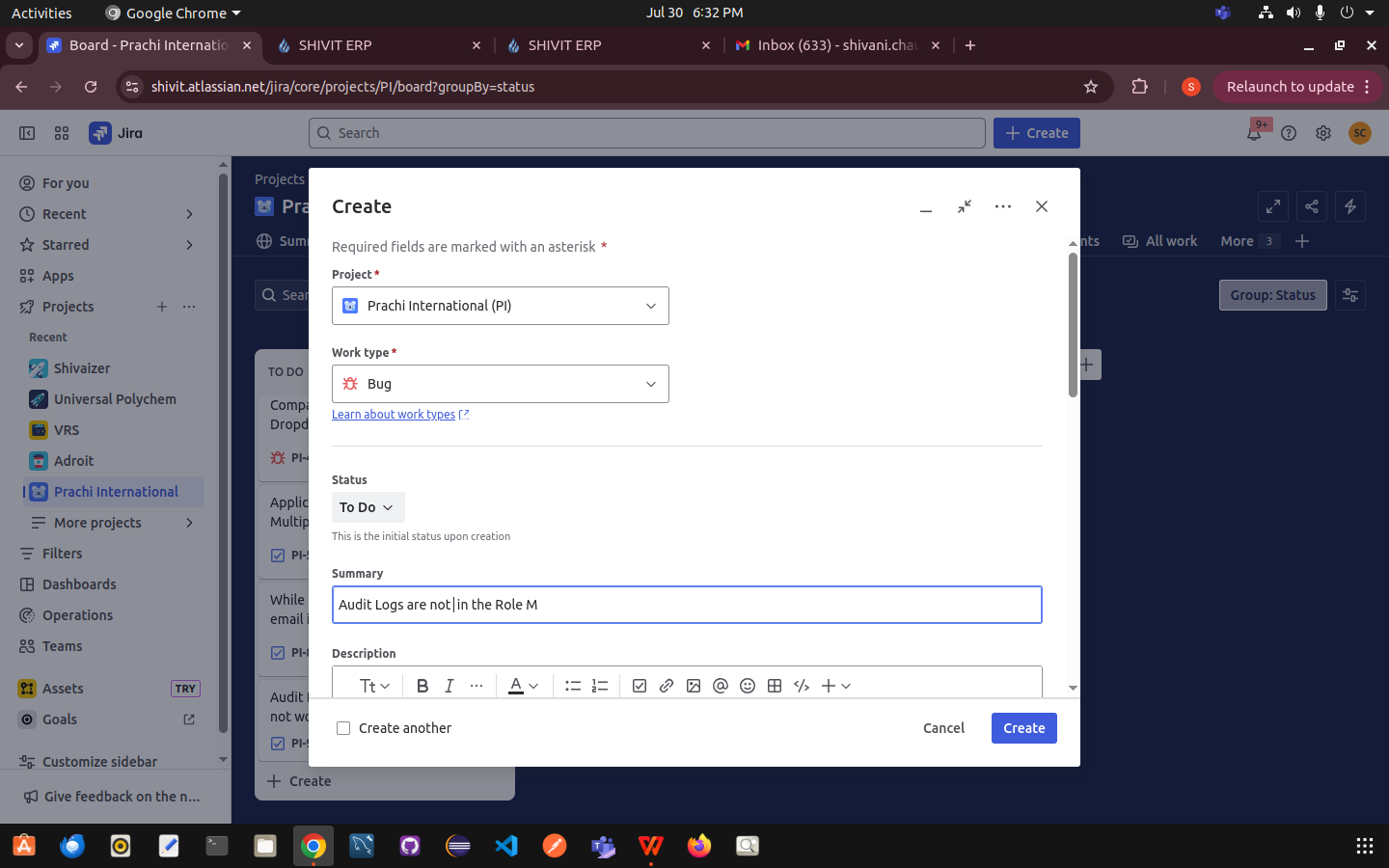The width and height of the screenshot is (1389, 868).
Task: Open the Project dropdown showing Prachi International
Action: point(500,306)
